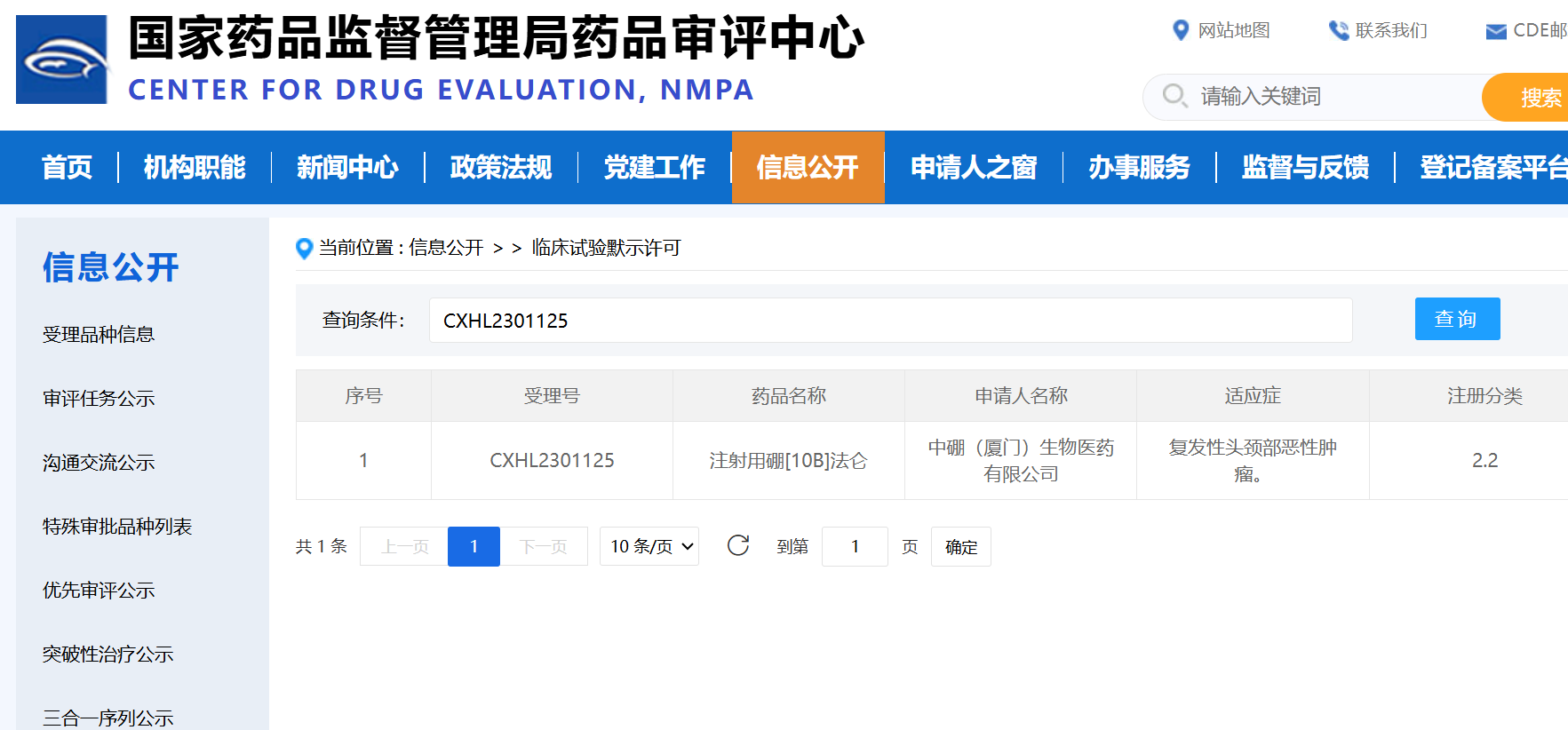Click the 临床试验默示许可 breadcrumb
This screenshot has width=1568, height=730.
pyautogui.click(x=606, y=248)
